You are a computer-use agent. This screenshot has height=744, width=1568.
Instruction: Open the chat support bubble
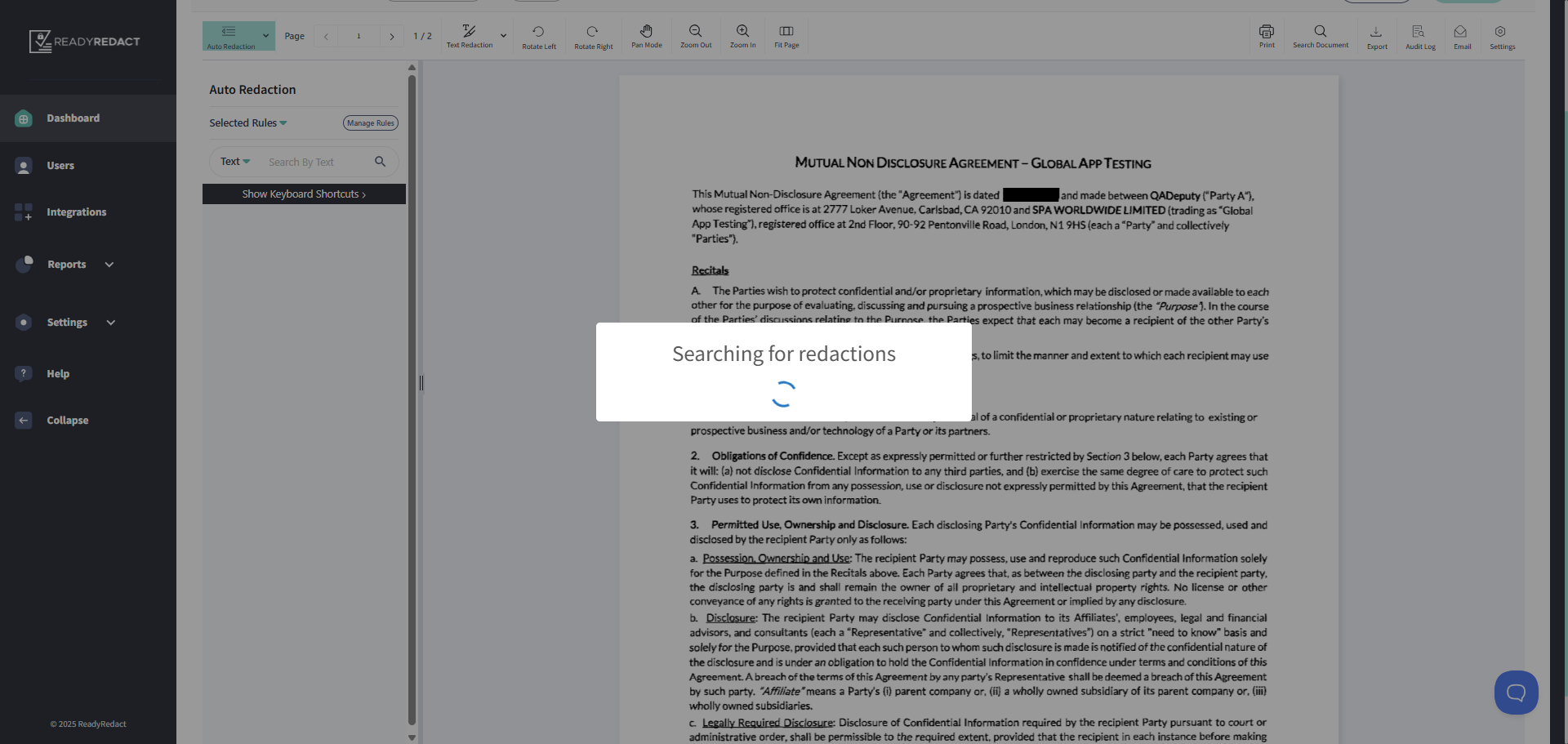1516,693
